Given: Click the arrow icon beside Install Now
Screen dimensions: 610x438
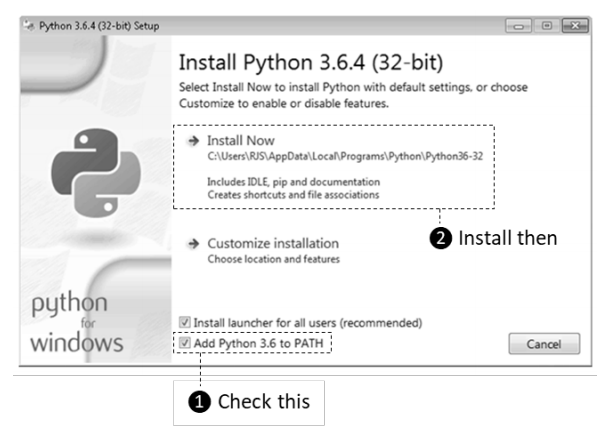Looking at the screenshot, I should 193,141.
